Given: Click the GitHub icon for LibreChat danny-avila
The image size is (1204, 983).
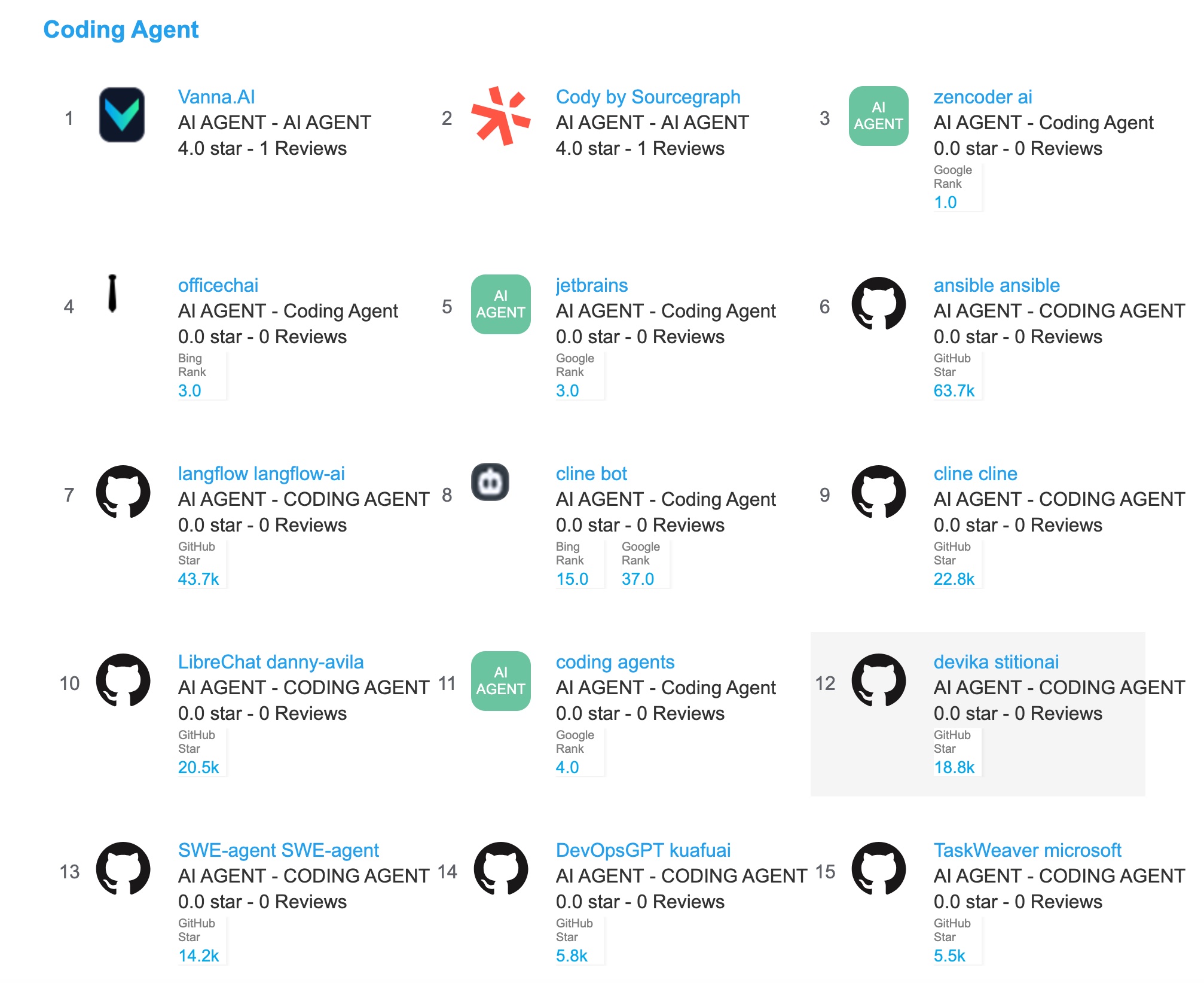Looking at the screenshot, I should pos(123,680).
